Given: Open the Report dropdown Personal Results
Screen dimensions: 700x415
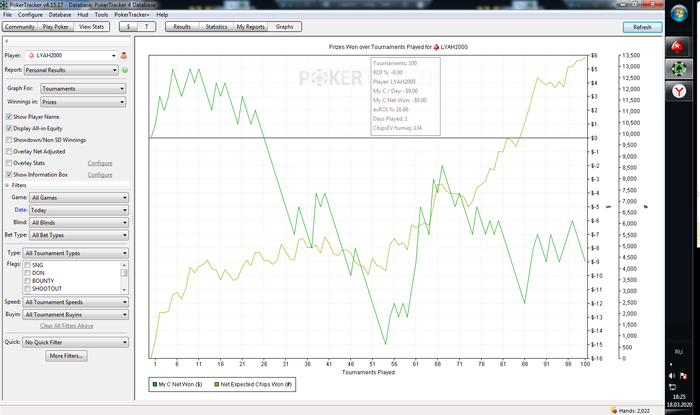Looking at the screenshot, I should coord(71,70).
